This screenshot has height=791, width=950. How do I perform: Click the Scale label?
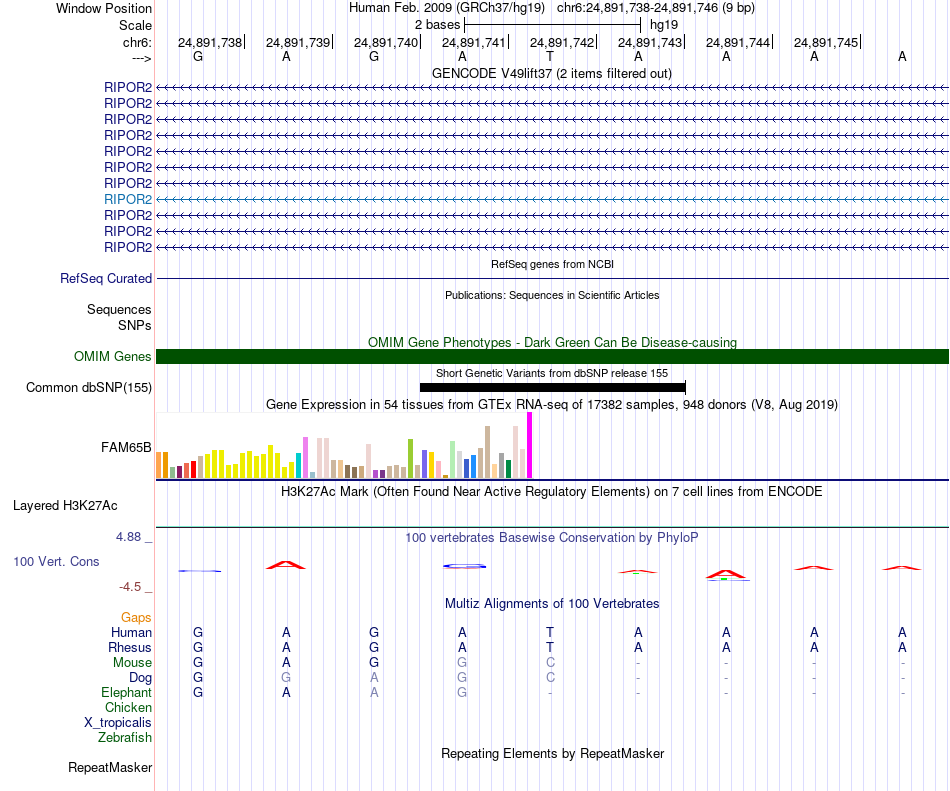point(135,25)
